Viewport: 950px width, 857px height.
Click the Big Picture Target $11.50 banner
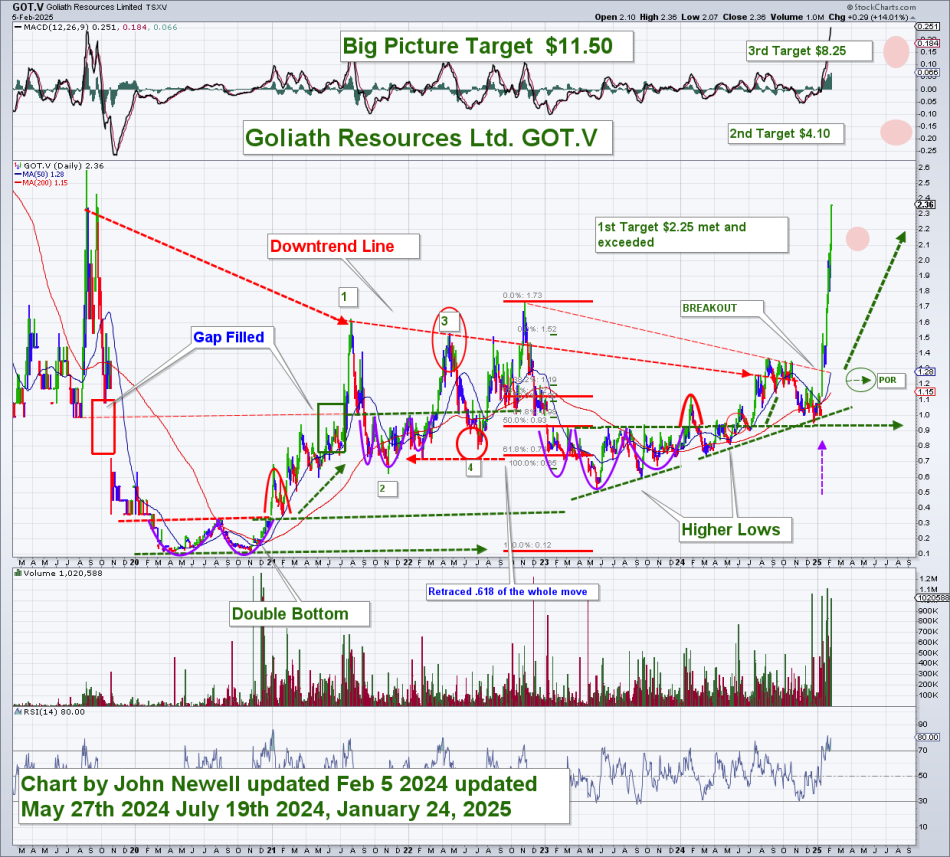point(486,46)
